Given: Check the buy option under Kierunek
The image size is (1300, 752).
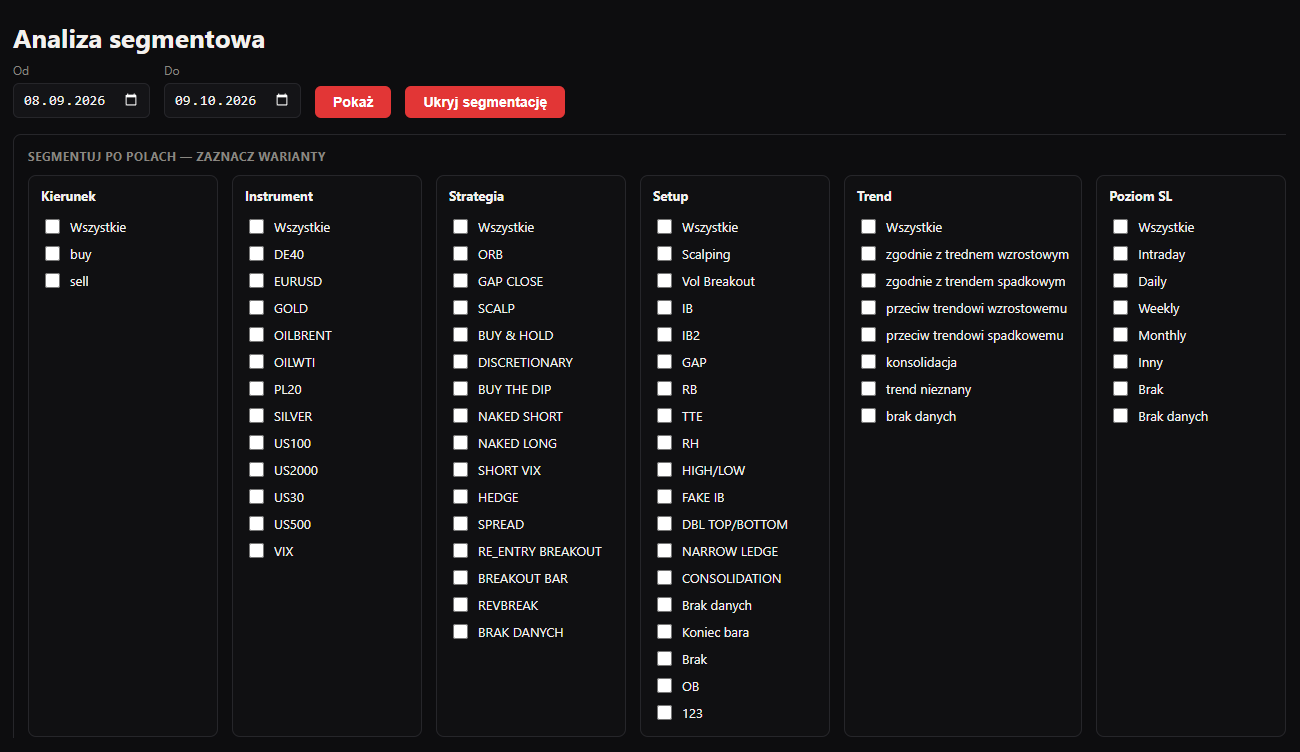Looking at the screenshot, I should (53, 254).
